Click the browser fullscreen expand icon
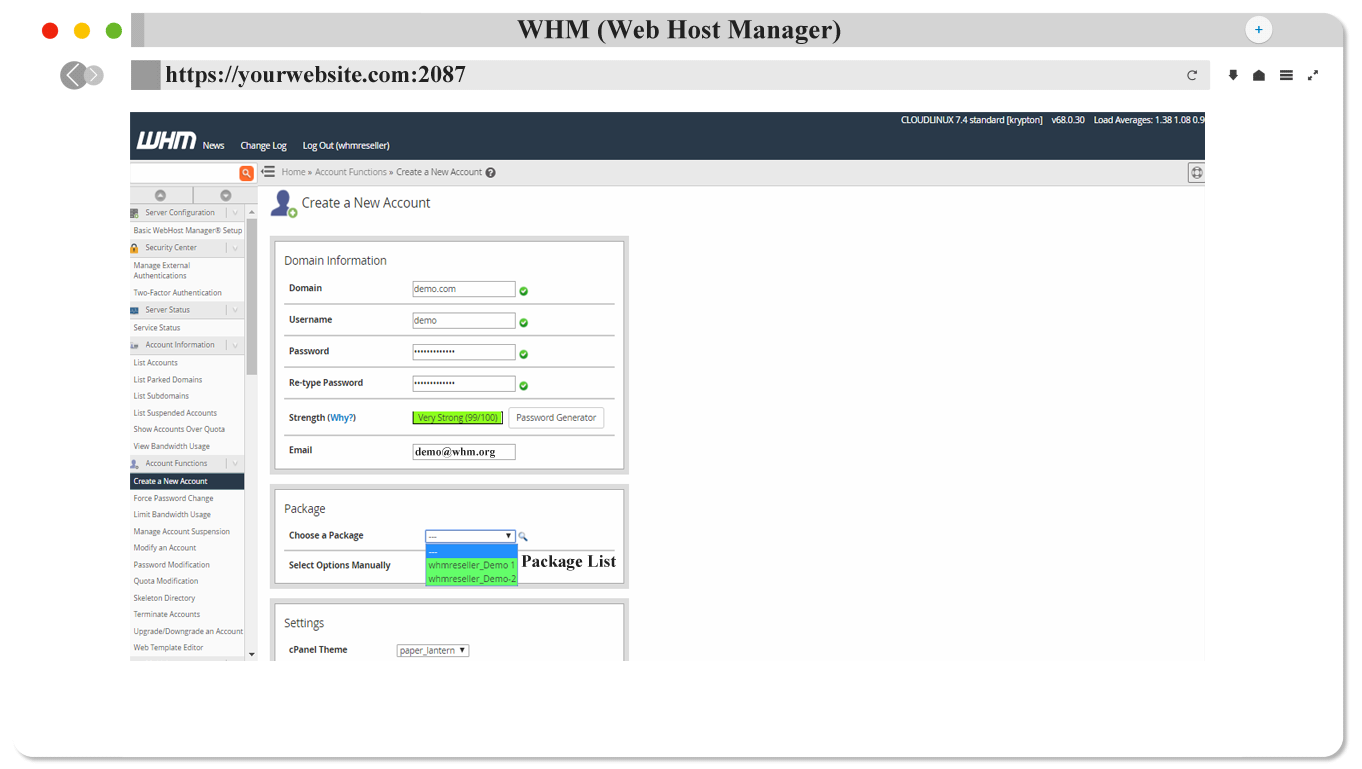This screenshot has width=1362, height=769. [1313, 75]
